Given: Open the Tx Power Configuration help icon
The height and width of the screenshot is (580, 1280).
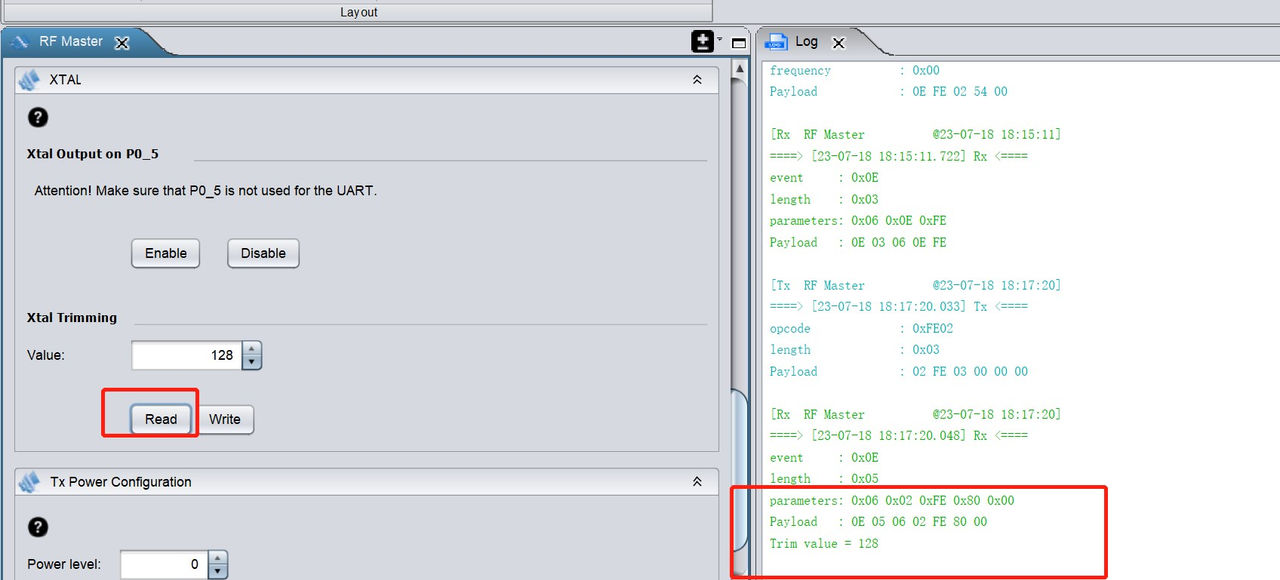Looking at the screenshot, I should (x=37, y=527).
